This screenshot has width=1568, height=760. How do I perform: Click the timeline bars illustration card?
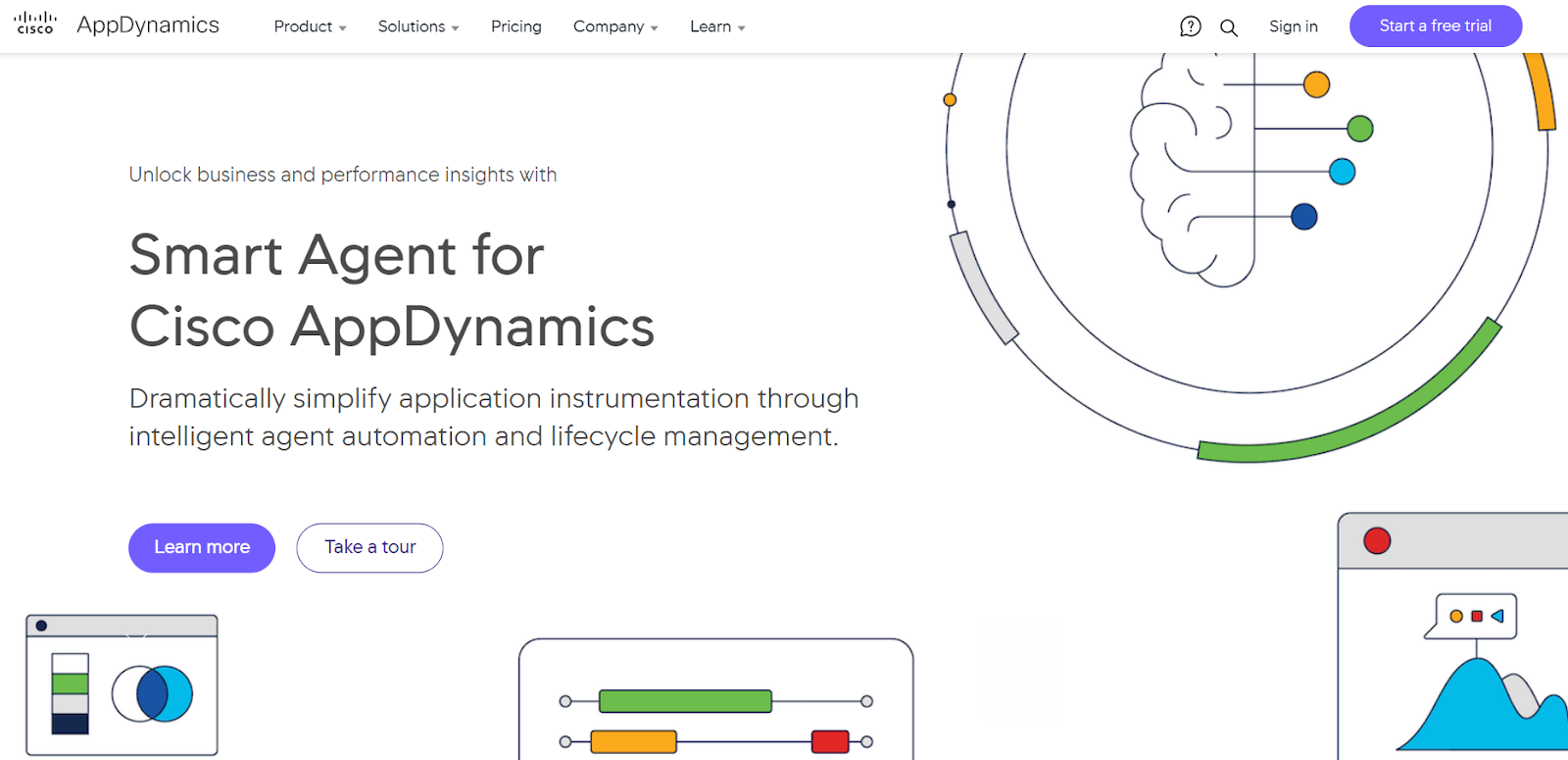716,699
